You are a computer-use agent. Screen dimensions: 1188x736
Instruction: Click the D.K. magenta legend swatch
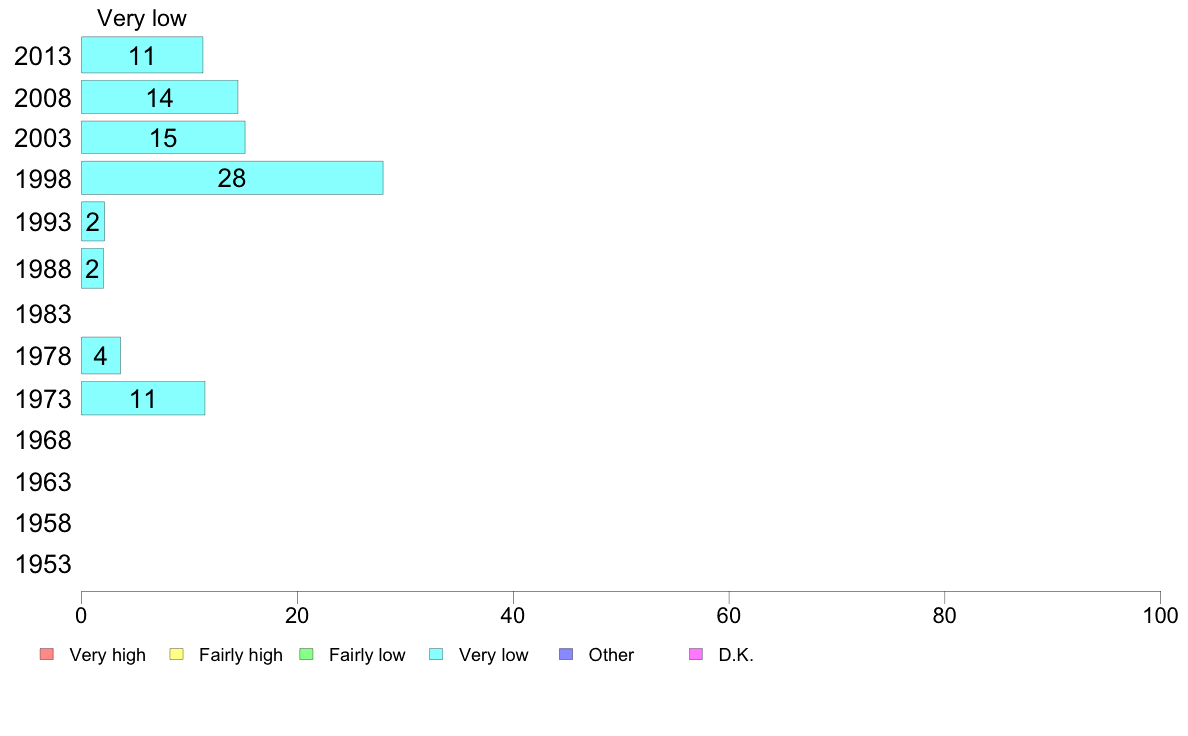696,654
